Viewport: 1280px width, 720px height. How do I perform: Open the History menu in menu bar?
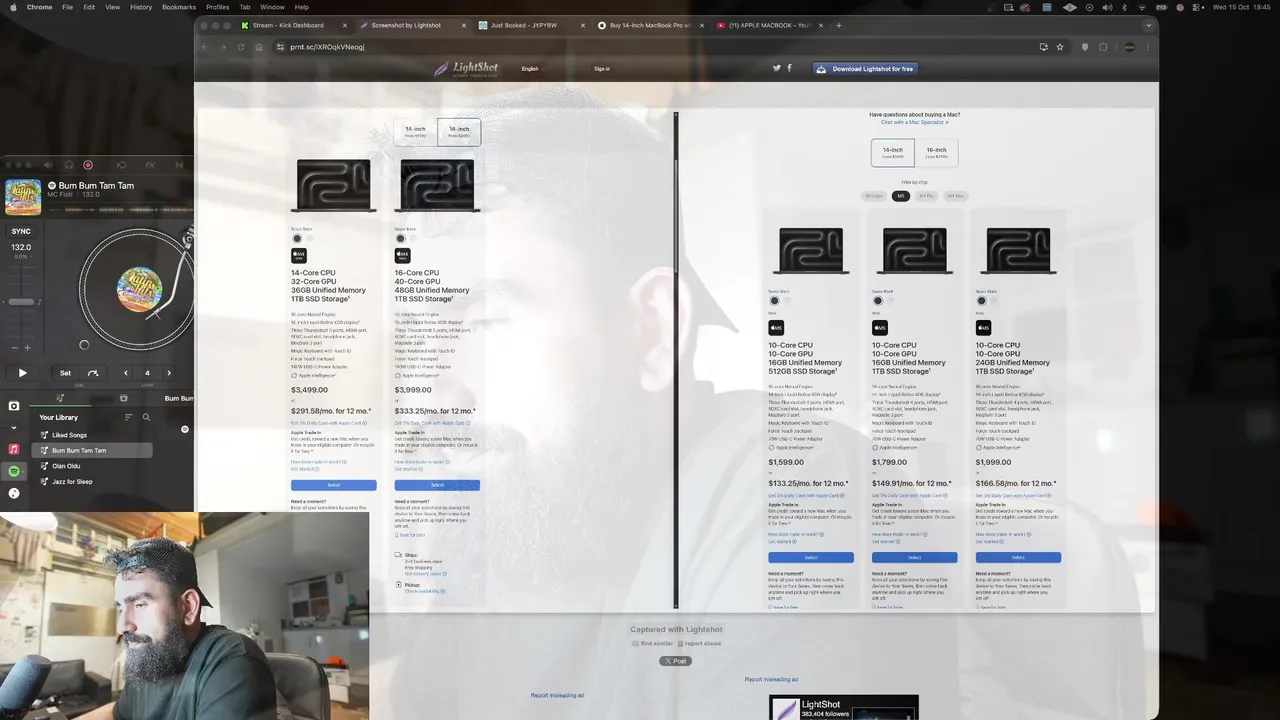tap(141, 7)
